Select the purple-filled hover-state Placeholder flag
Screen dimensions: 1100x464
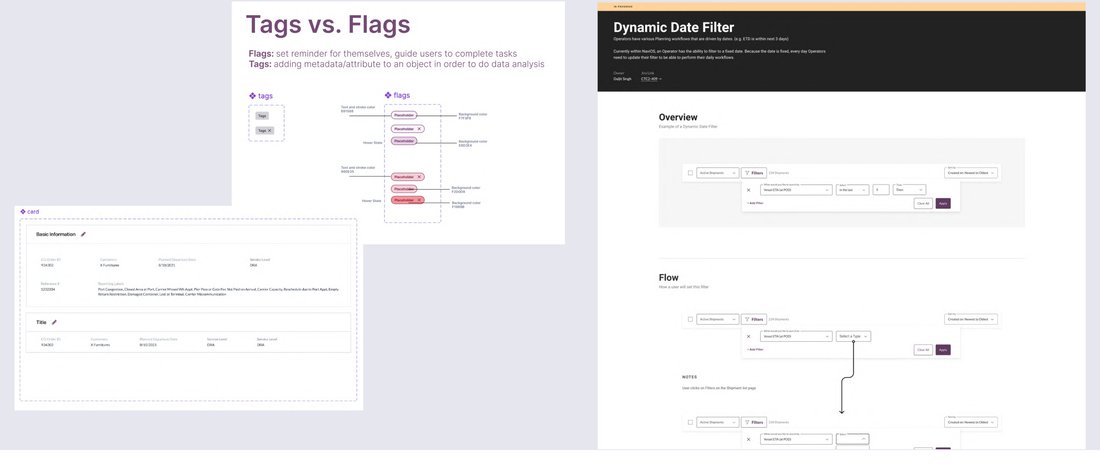404,141
